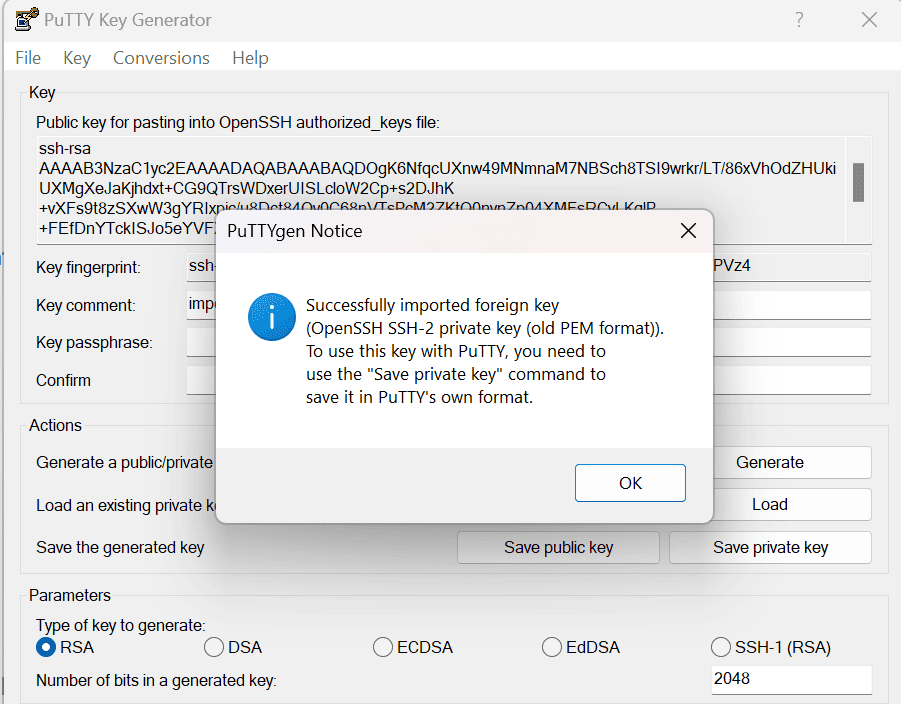The image size is (901, 704).
Task: Click the question mark help button
Action: (799, 20)
